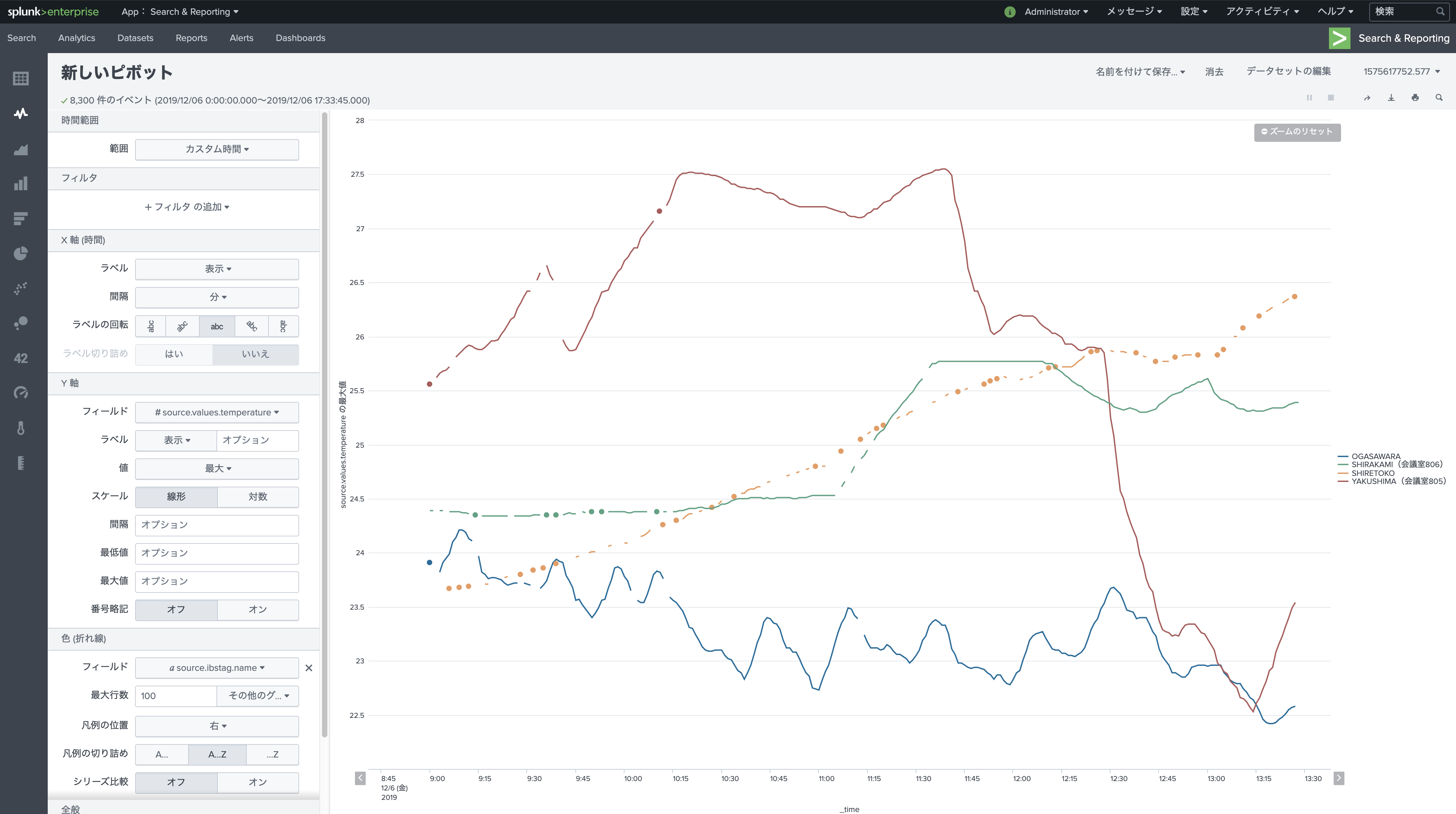
Task: Click chart scroll left arrow
Action: pos(360,778)
